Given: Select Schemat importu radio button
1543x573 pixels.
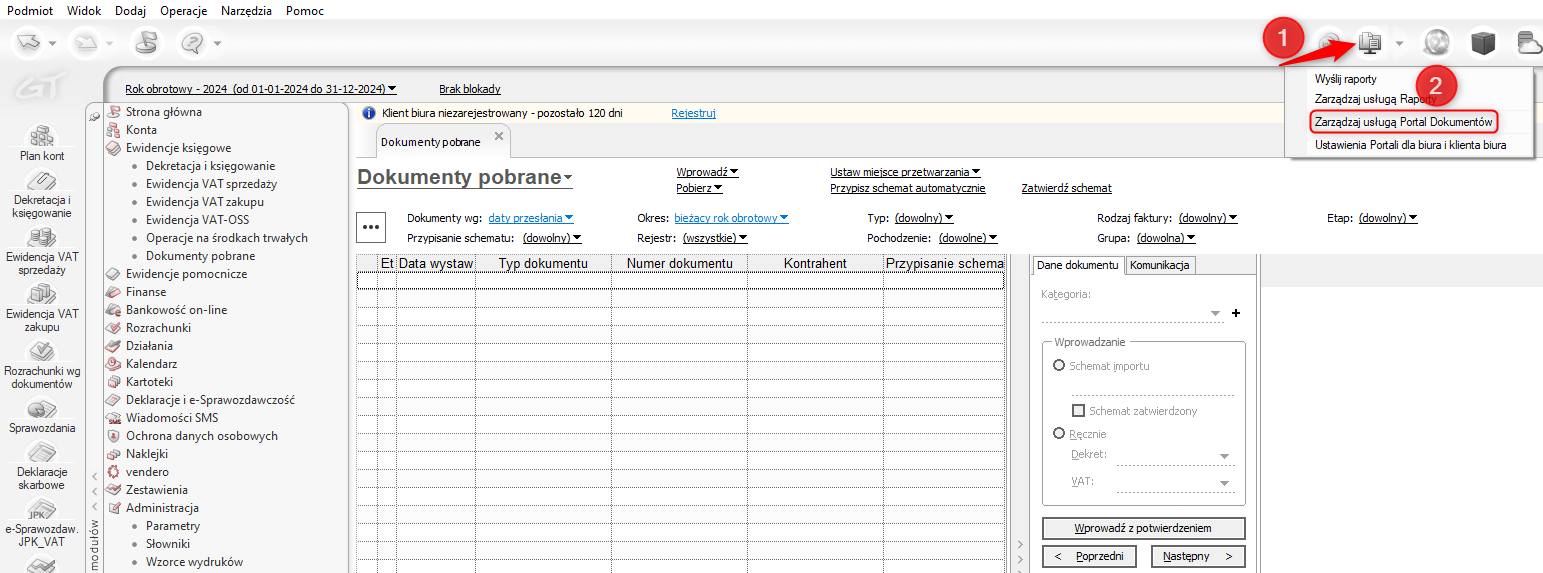Looking at the screenshot, I should [1059, 366].
